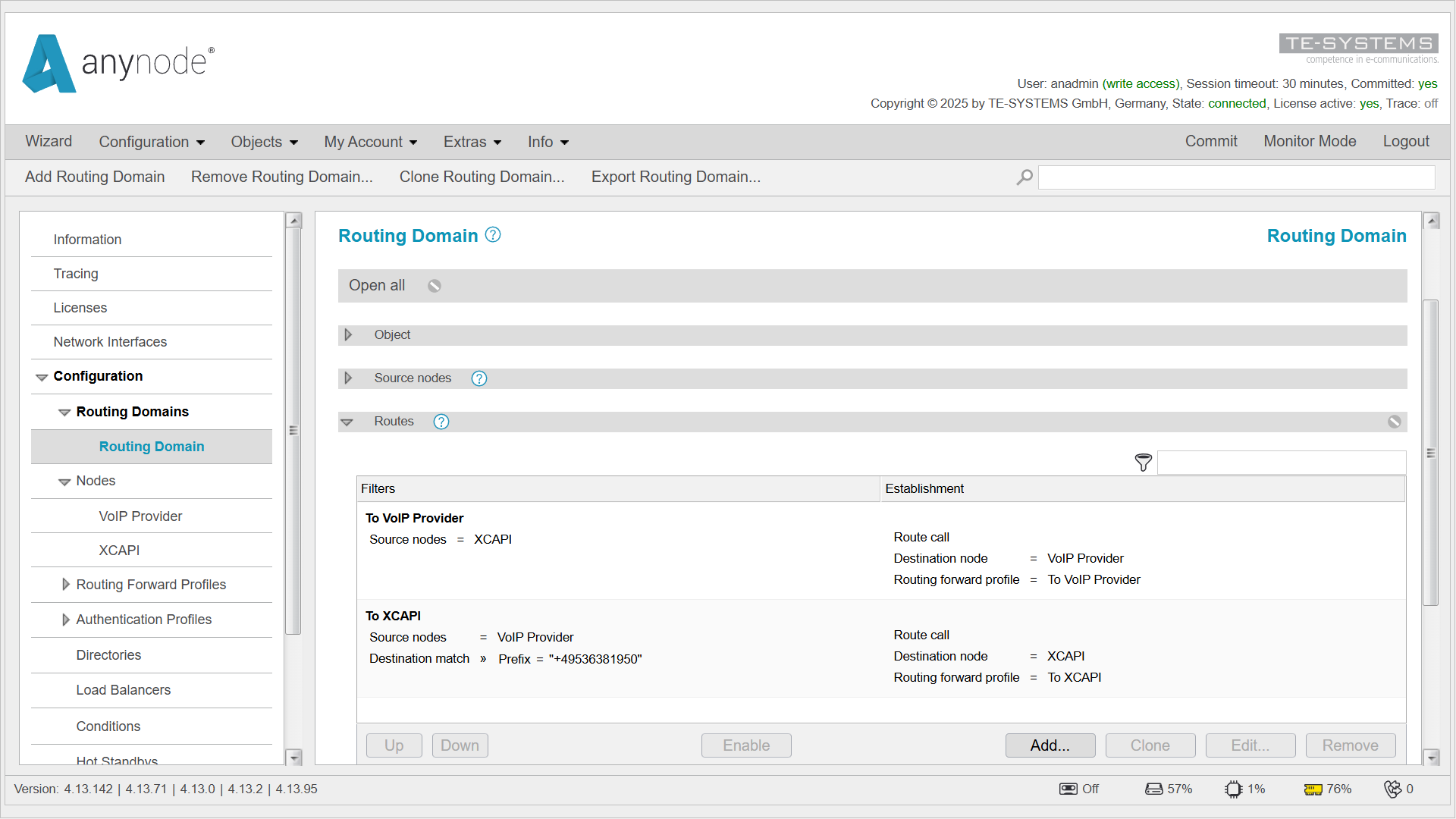Screen dimensions: 1456x819
Task: Toggle the Routes section disable icon
Action: tap(1394, 422)
